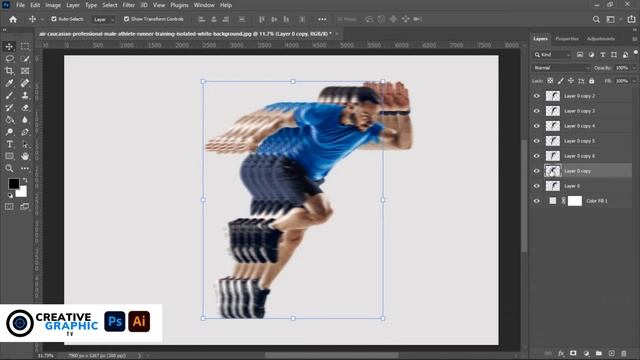Select the Rectangular Marquee tool
Viewport: 640px width, 360px height.
click(25, 46)
